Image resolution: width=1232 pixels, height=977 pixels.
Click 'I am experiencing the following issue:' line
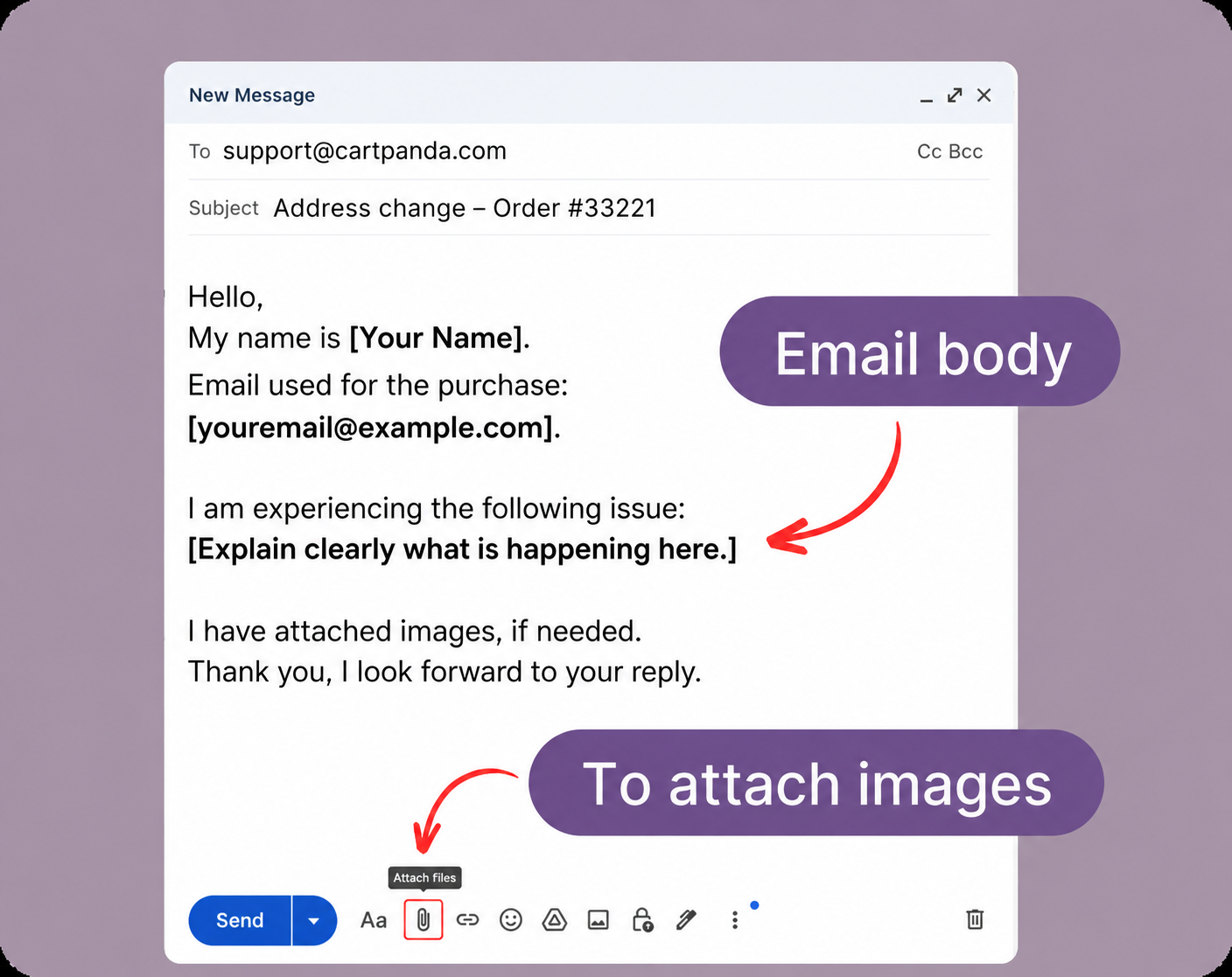coord(437,509)
